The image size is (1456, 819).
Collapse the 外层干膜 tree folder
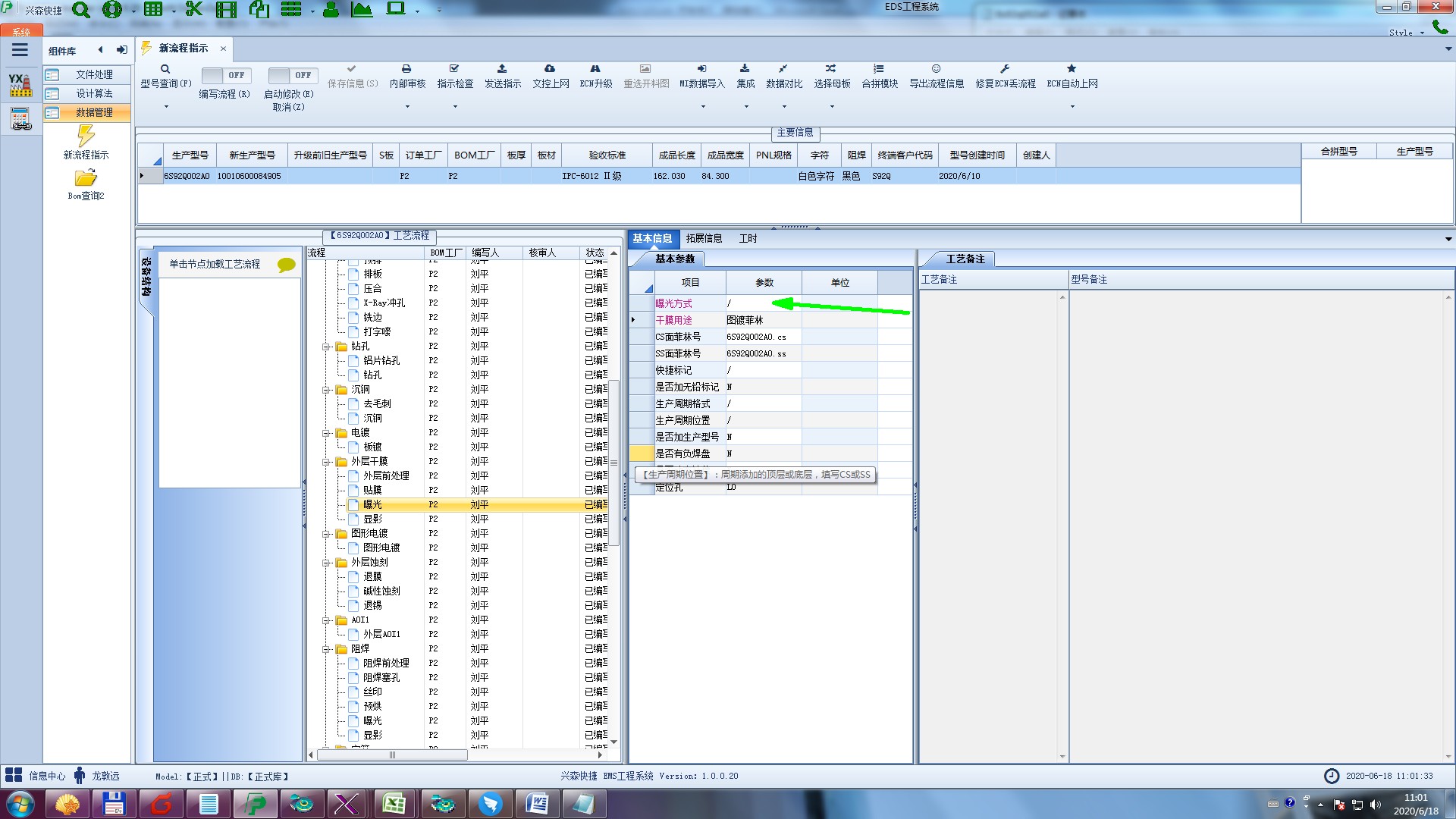tap(326, 461)
